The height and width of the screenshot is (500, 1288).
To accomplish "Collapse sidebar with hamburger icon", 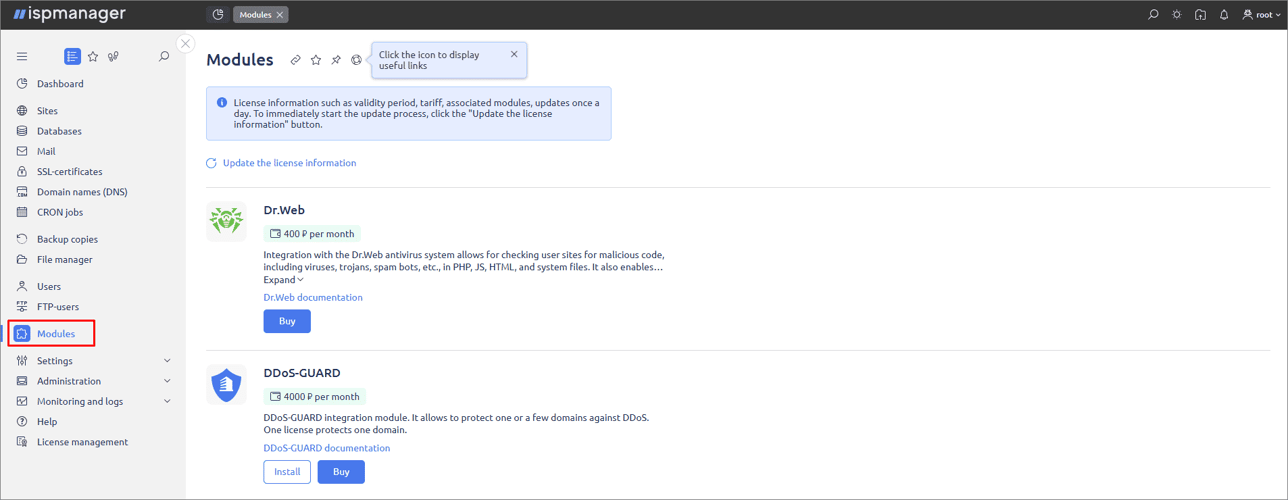I will (22, 57).
